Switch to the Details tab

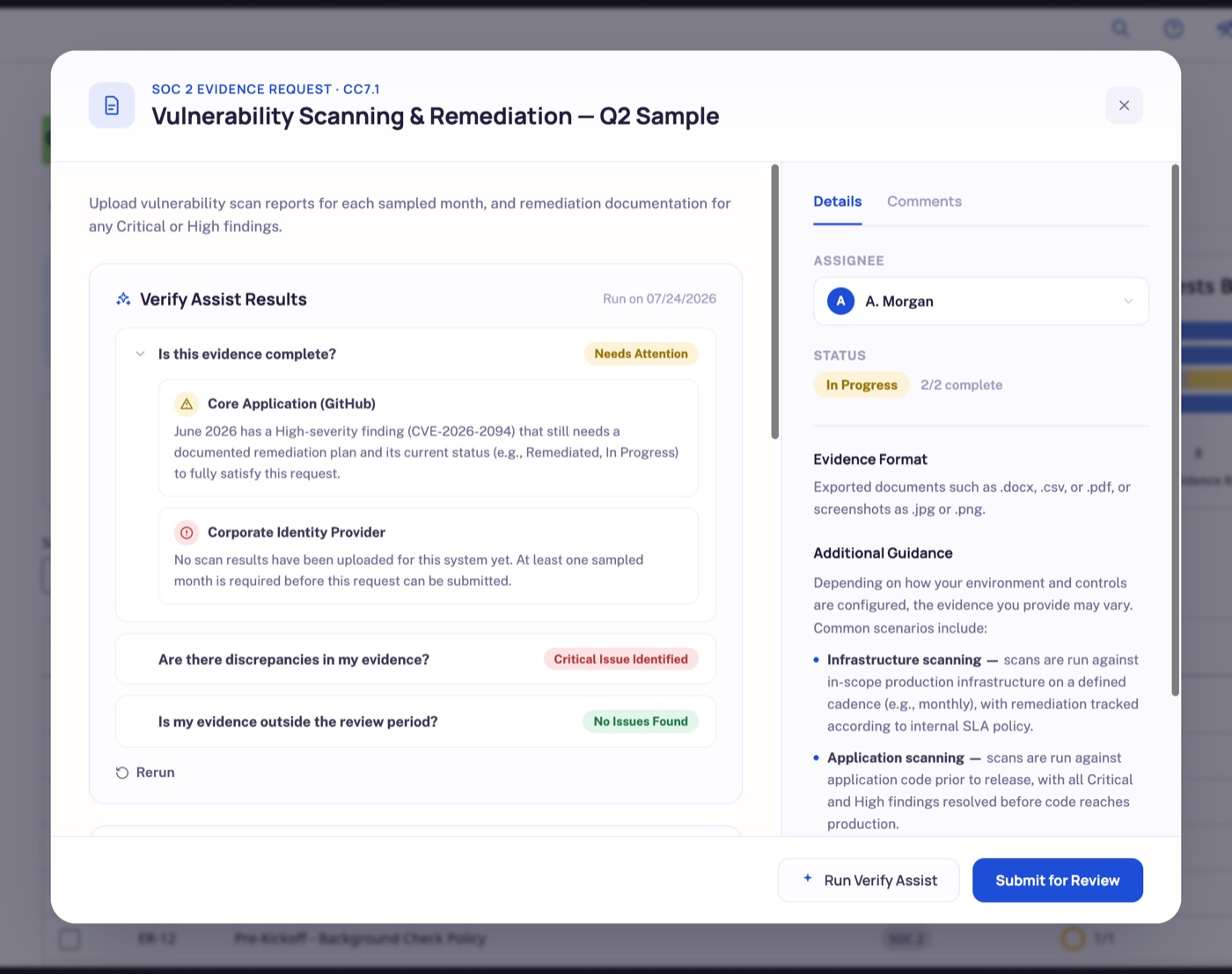pos(837,201)
